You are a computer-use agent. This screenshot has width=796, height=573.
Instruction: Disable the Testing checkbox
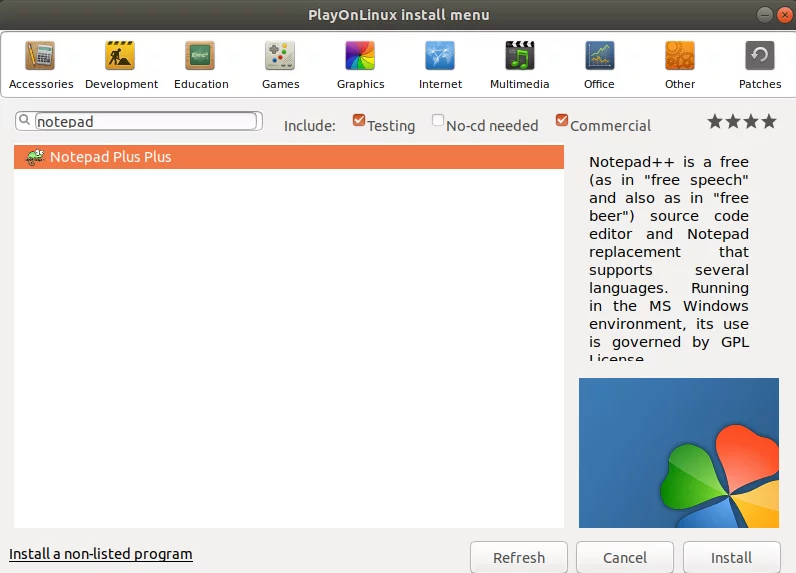359,120
